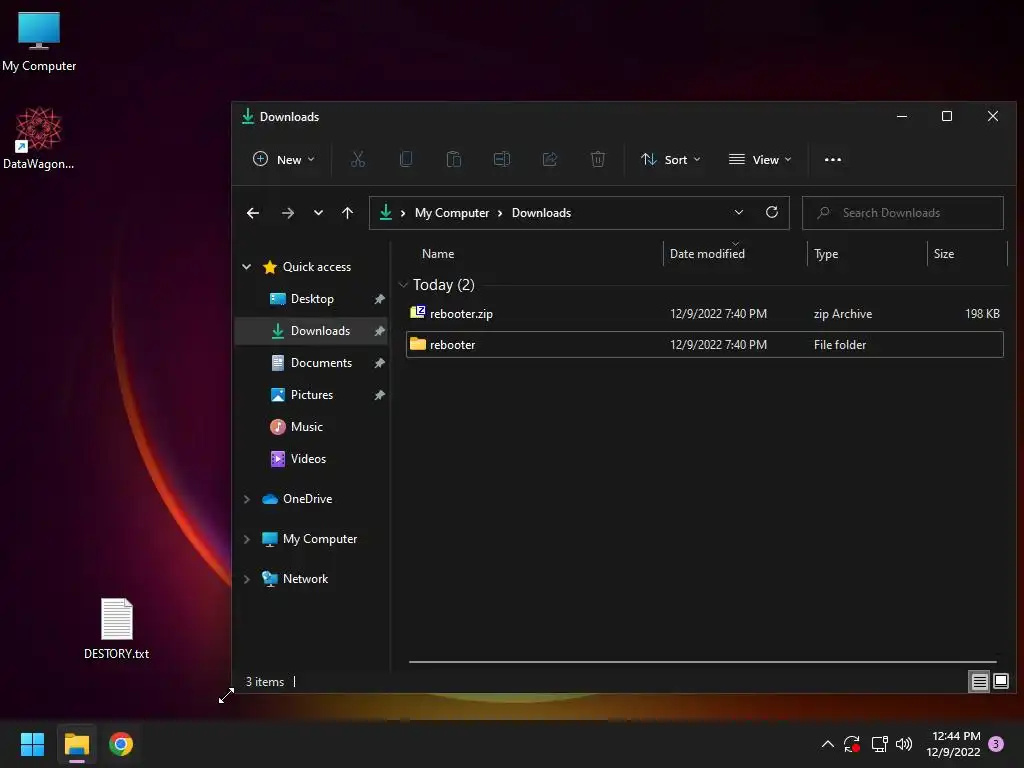The height and width of the screenshot is (768, 1024).
Task: Click the Share icon in toolbar
Action: tap(550, 159)
